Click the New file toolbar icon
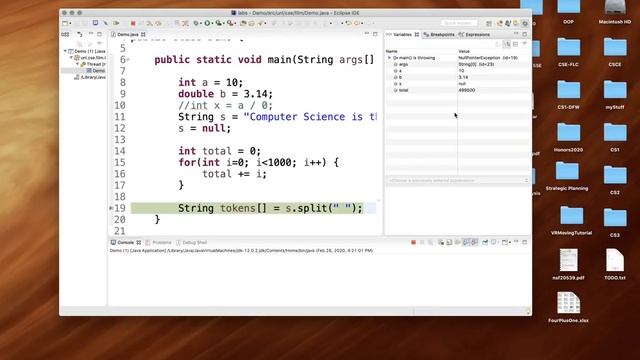Image resolution: width=640 pixels, height=360 pixels. pyautogui.click(x=65, y=23)
